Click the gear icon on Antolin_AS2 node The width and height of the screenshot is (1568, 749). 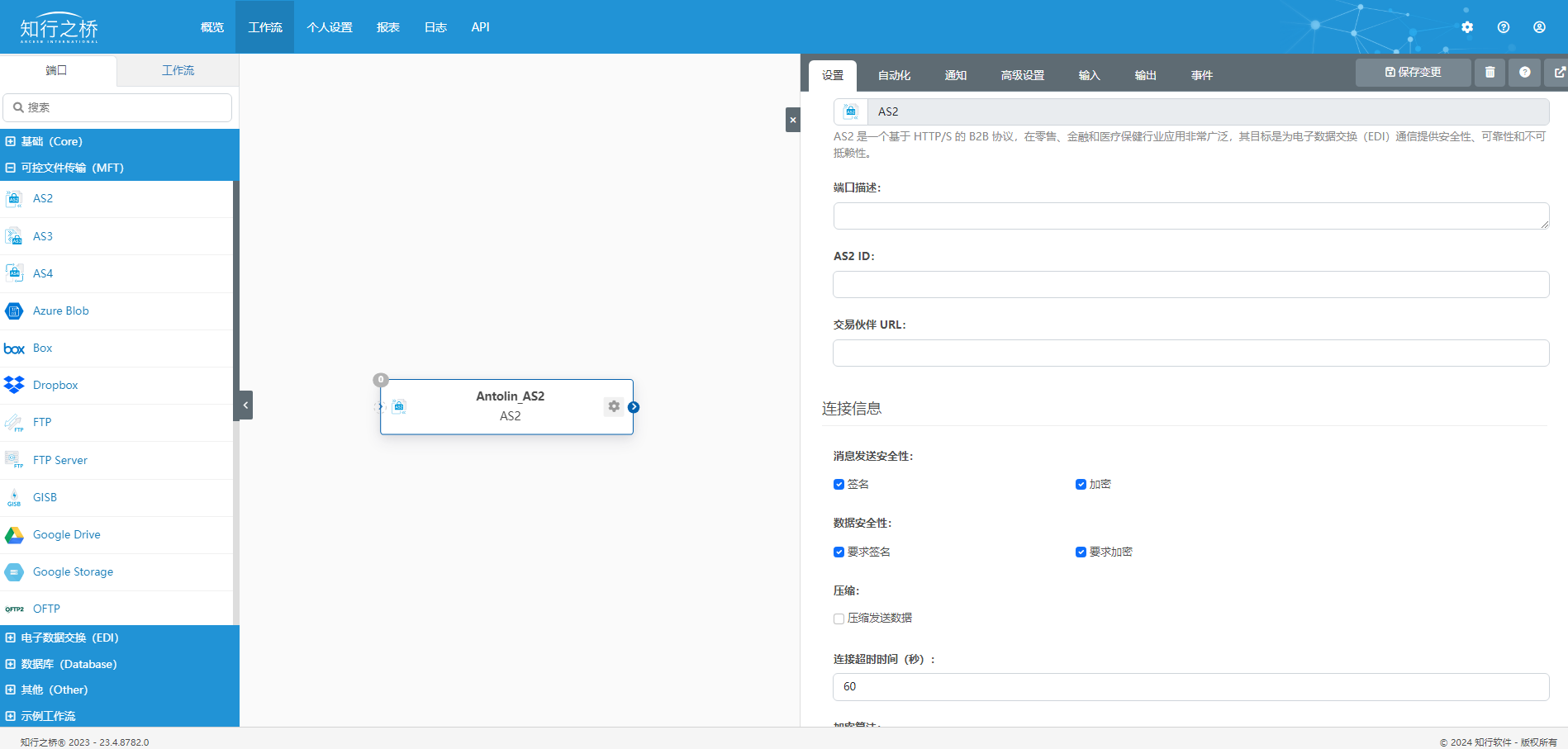tap(614, 406)
